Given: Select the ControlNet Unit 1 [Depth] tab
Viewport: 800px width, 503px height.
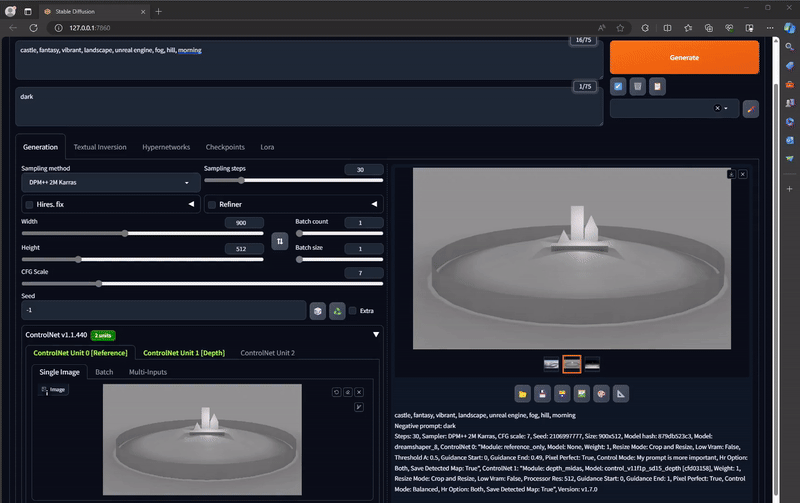Looking at the screenshot, I should tap(183, 352).
